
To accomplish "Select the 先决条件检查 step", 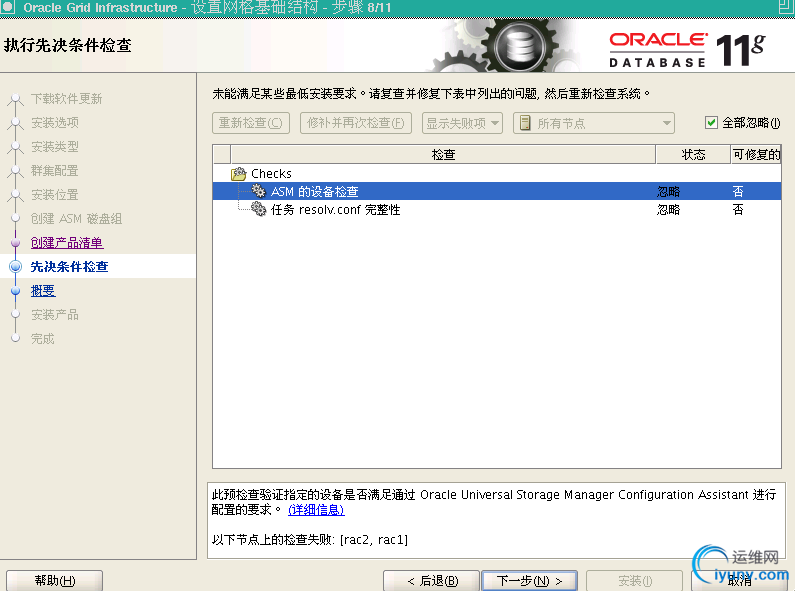I will (69, 267).
